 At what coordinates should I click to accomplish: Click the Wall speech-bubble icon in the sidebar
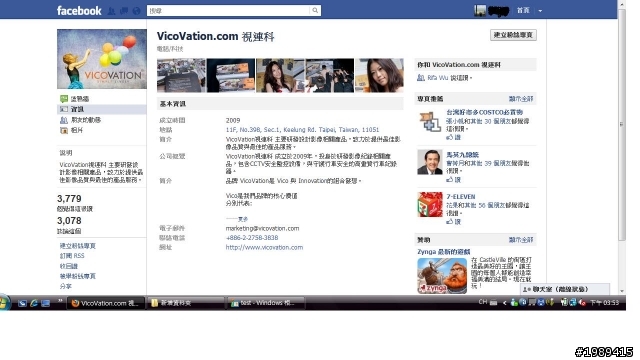(x=64, y=99)
